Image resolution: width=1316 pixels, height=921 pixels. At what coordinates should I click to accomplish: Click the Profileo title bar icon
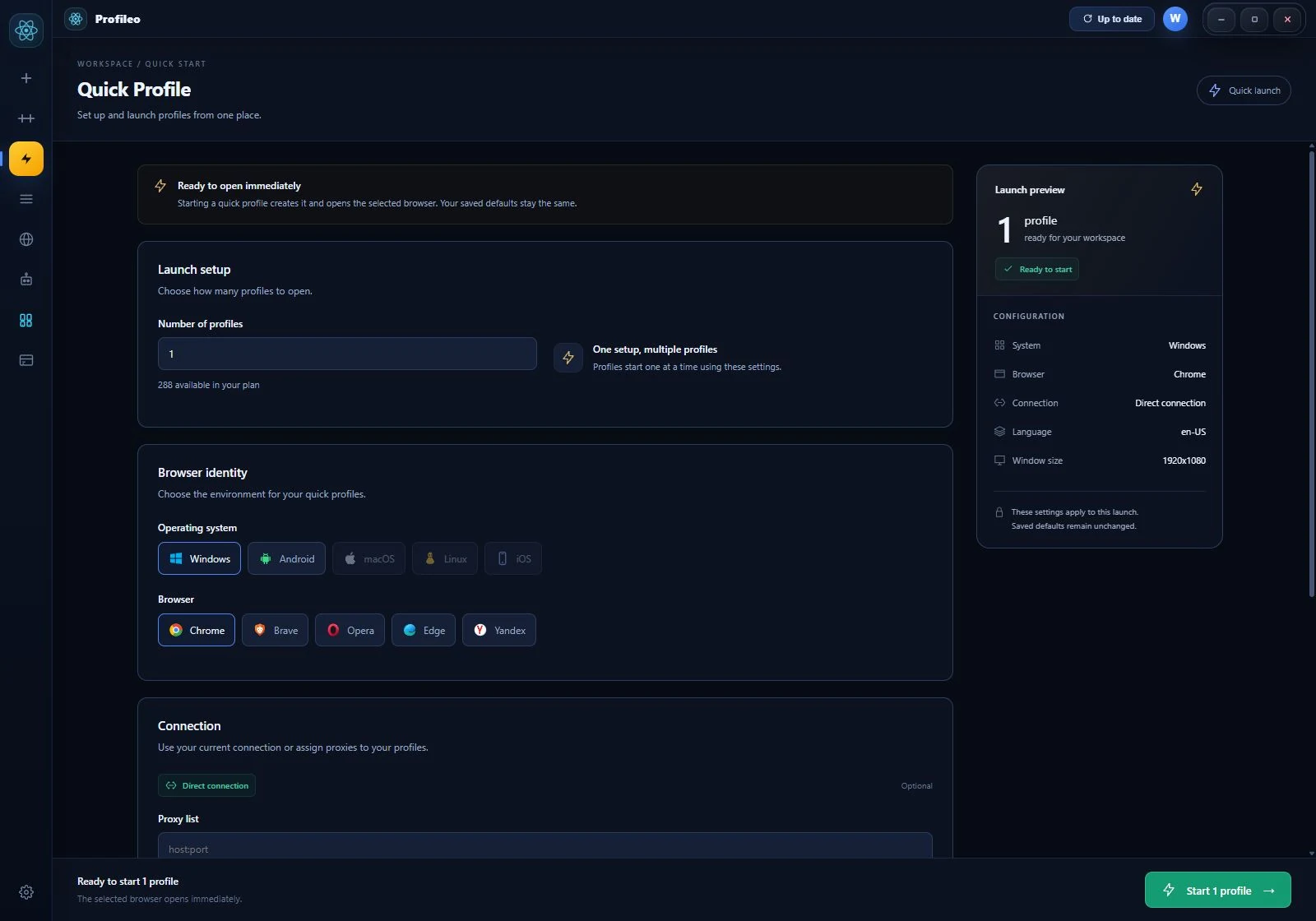click(x=76, y=19)
